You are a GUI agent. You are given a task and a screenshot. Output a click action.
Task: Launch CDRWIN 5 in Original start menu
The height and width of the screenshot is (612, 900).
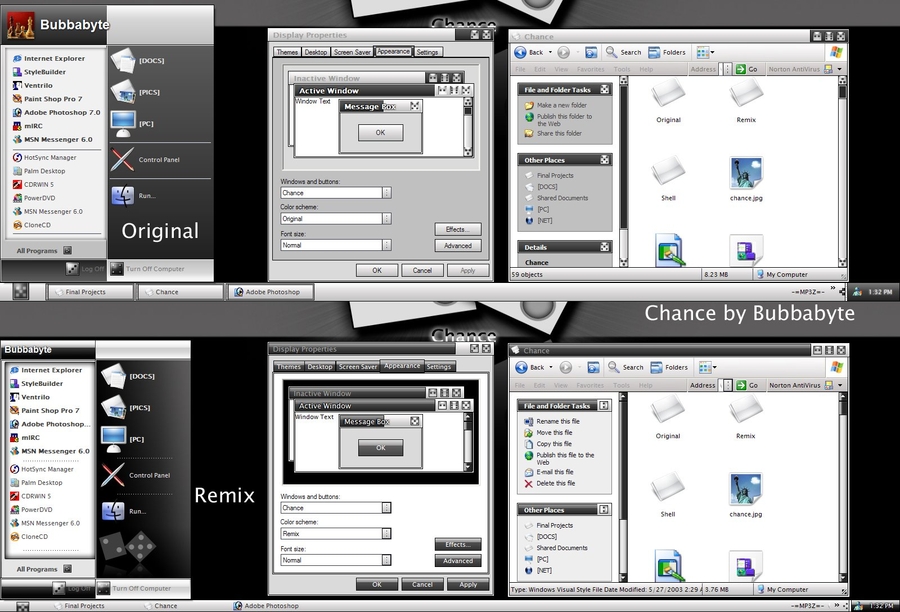coord(33,184)
